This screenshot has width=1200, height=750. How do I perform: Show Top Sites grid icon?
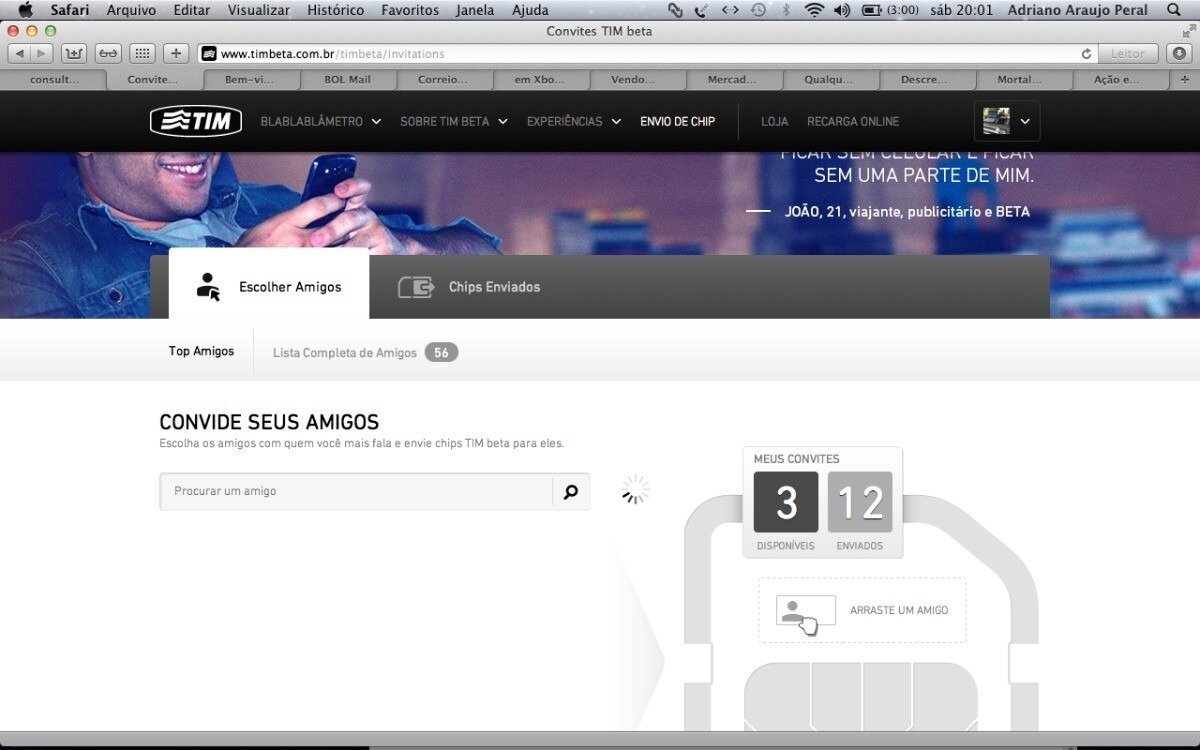click(x=142, y=53)
